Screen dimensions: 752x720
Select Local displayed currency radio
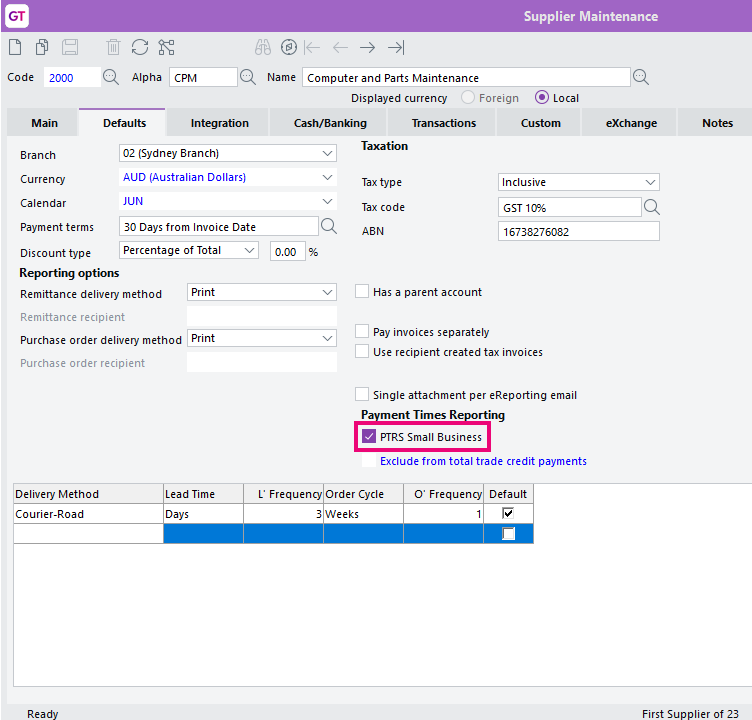pyautogui.click(x=541, y=98)
